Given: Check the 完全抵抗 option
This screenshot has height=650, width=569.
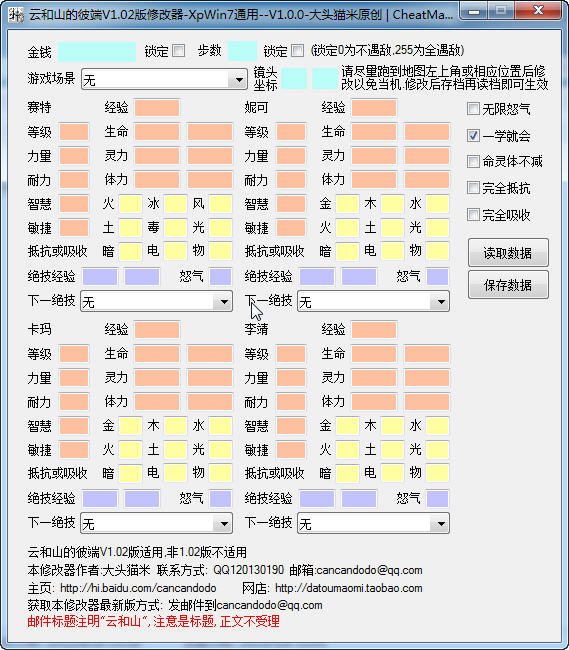Looking at the screenshot, I should (x=473, y=188).
